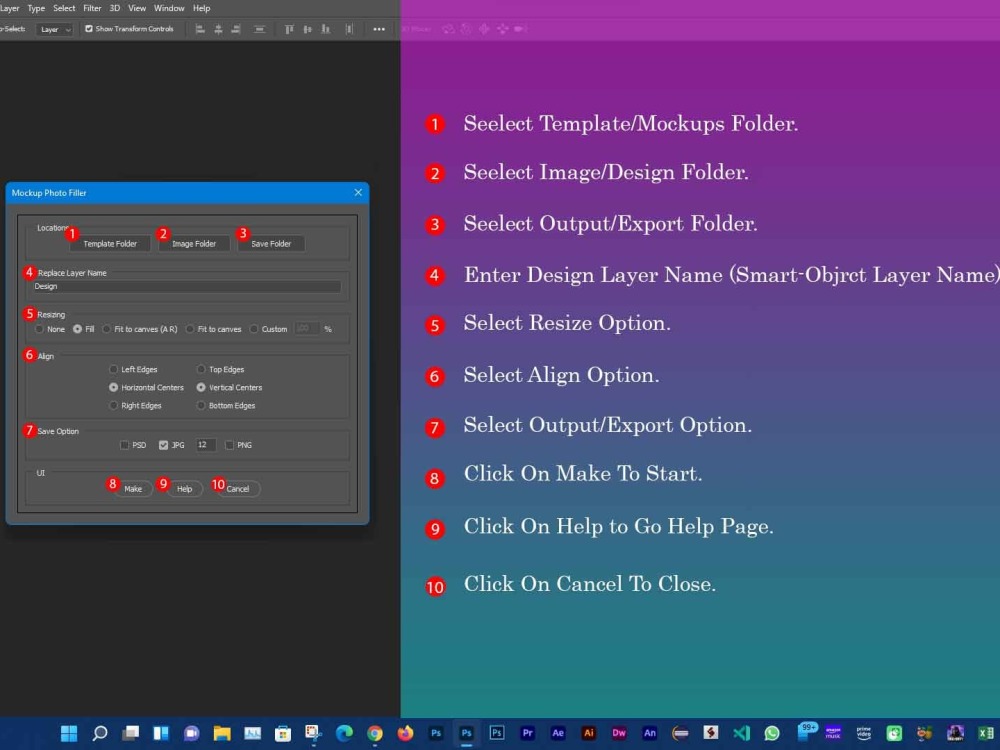Click the Custom percent input field
This screenshot has height=750, width=1000.
pyautogui.click(x=307, y=328)
